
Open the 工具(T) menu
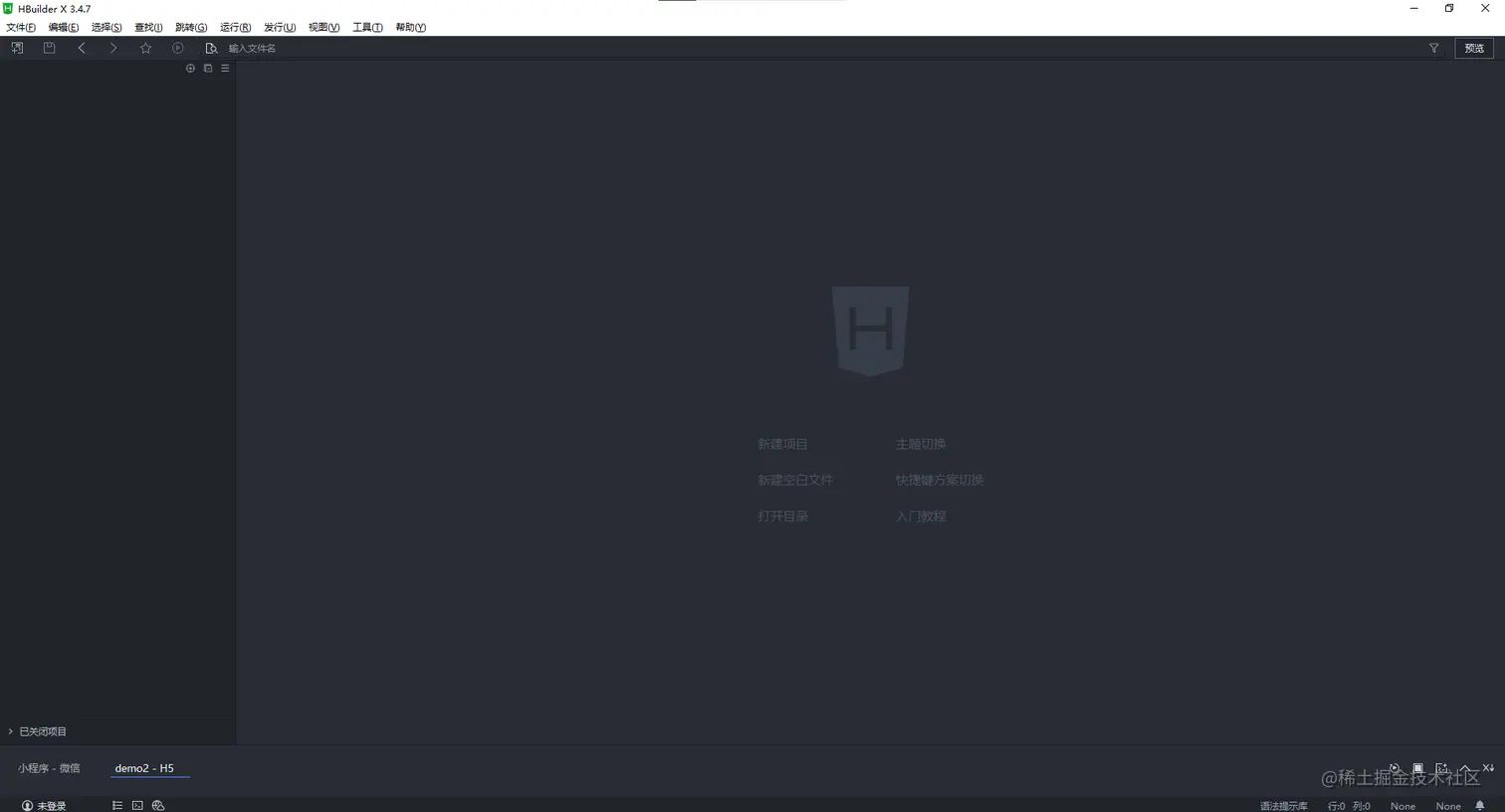tap(367, 28)
